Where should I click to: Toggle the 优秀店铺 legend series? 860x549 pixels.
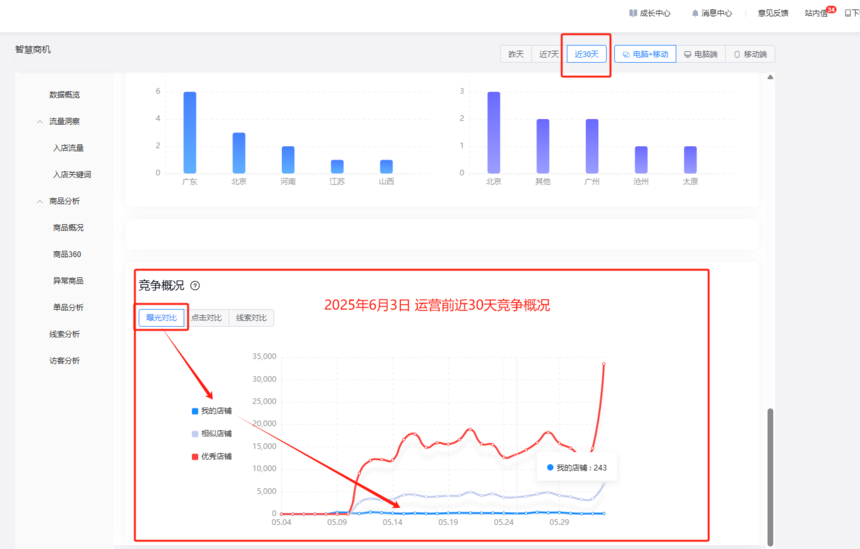tap(212, 456)
